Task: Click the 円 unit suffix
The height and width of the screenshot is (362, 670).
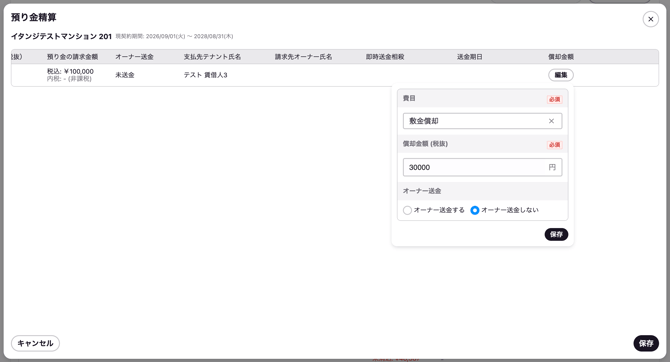Action: click(552, 167)
